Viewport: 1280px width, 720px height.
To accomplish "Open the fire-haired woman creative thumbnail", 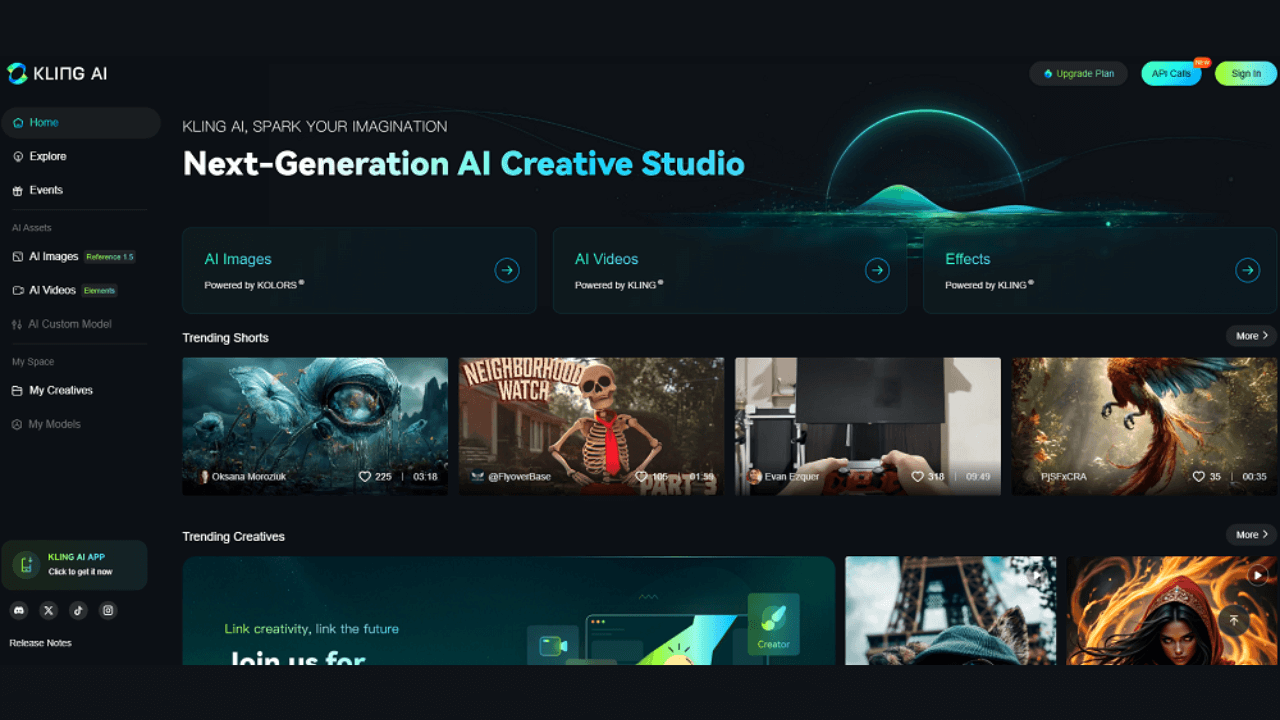I will [1171, 611].
